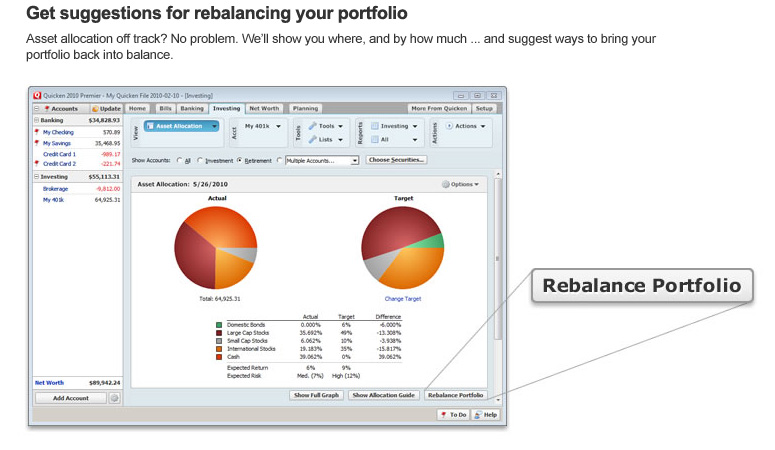
Task: Click the Total: 64,925.31 label
Action: click(219, 299)
